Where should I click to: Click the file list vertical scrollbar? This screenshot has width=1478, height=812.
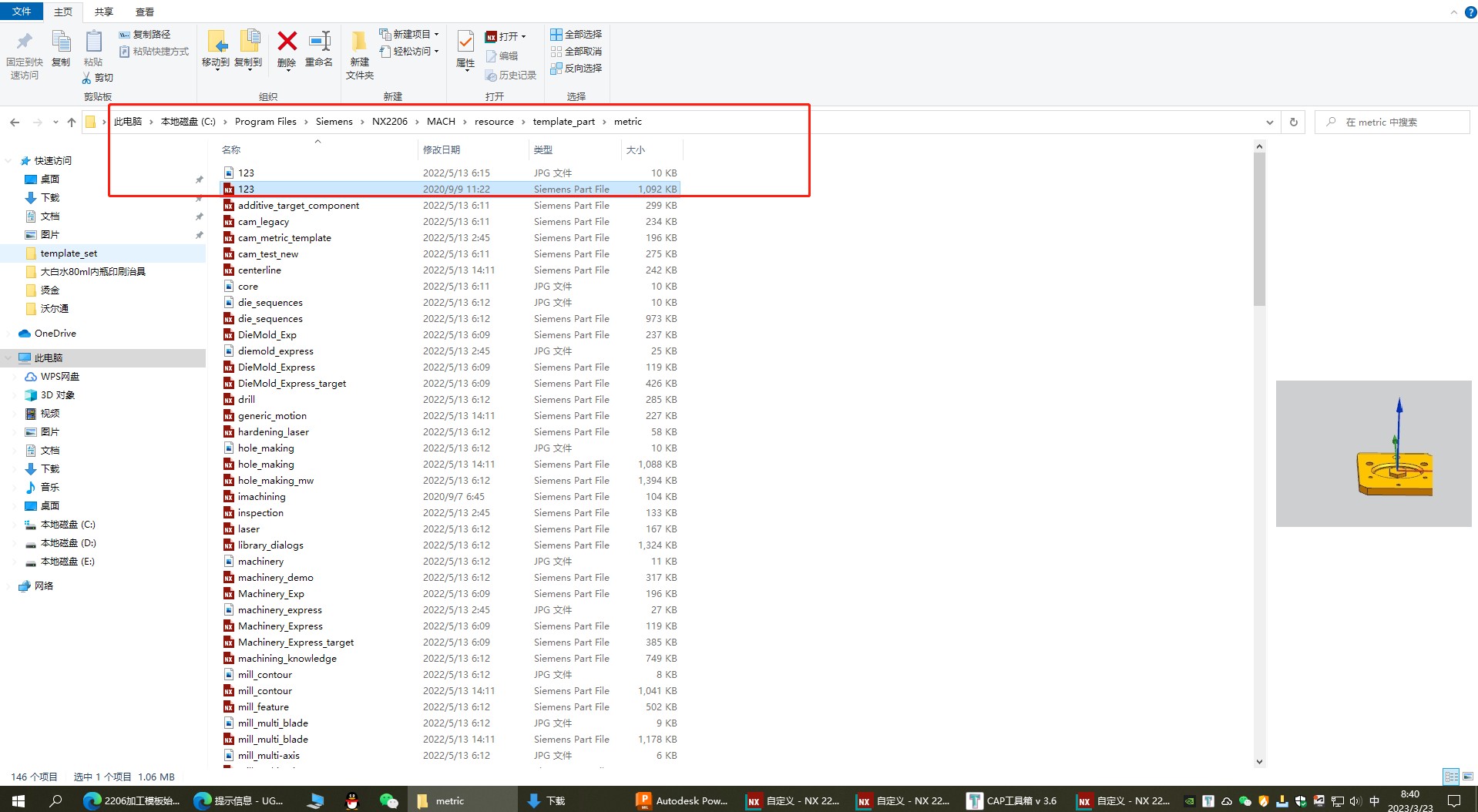click(x=1259, y=230)
